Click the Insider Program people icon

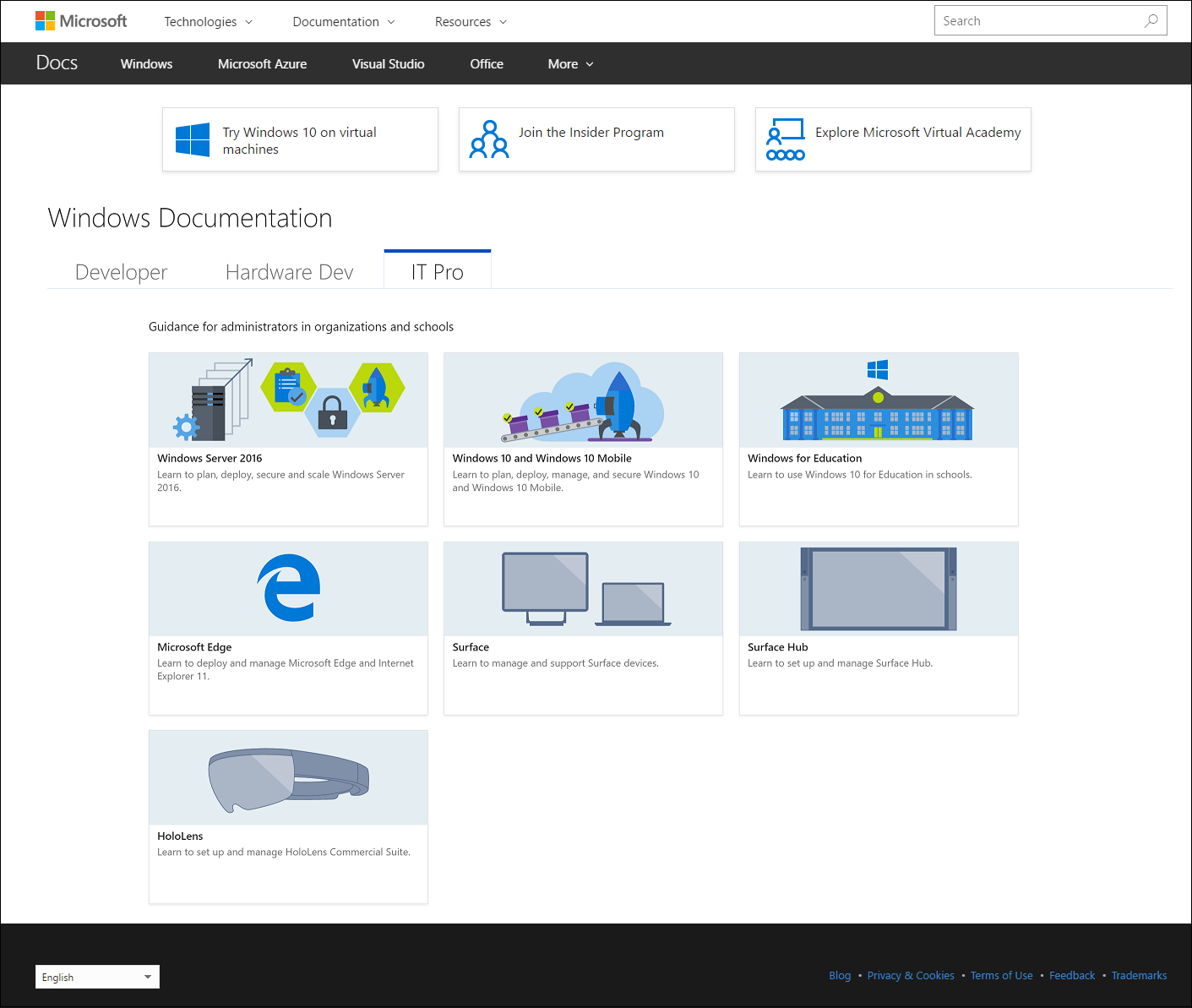coord(489,139)
